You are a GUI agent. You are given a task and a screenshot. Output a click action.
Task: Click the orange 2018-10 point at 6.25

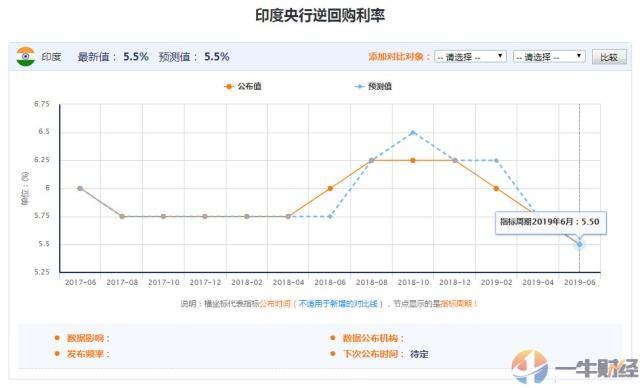(413, 160)
